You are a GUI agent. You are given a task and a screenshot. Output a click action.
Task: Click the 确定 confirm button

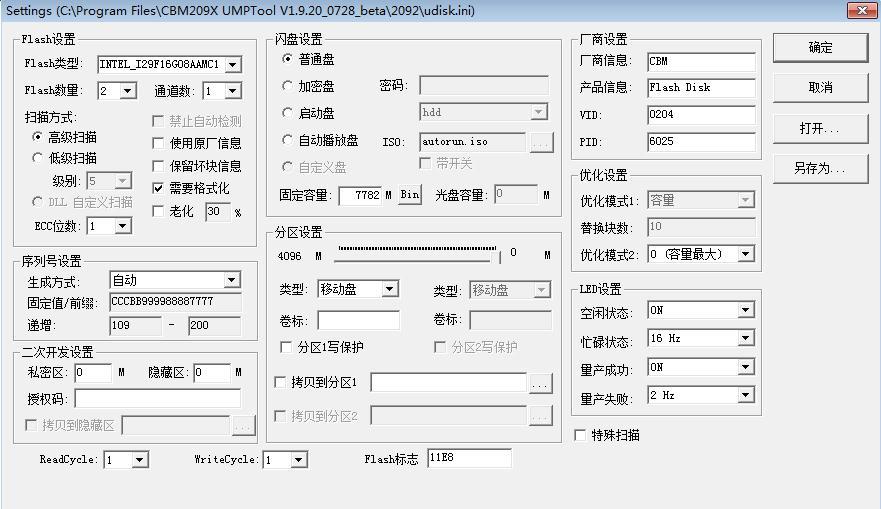[820, 48]
